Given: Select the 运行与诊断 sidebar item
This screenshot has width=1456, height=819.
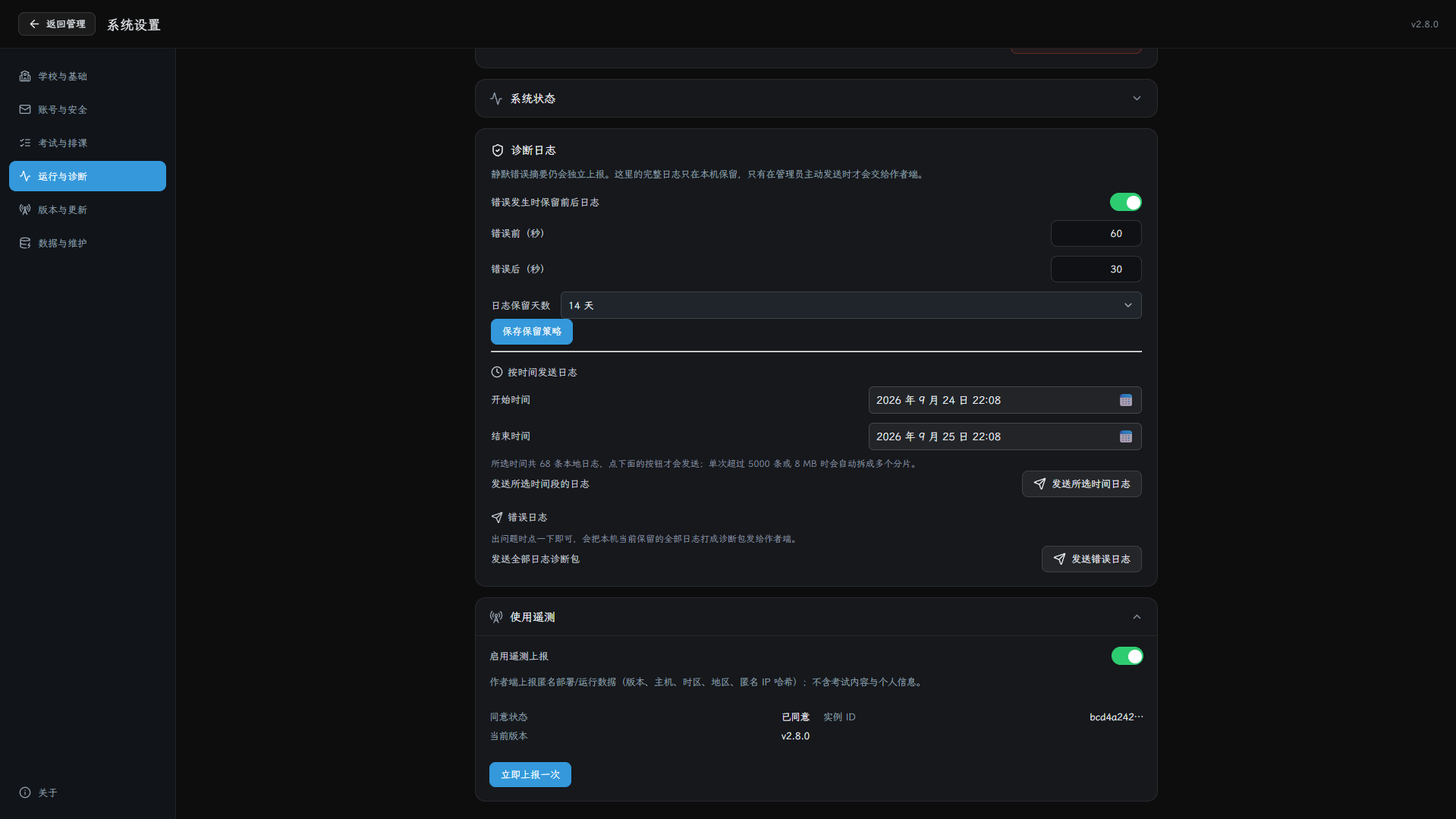Looking at the screenshot, I should (87, 176).
